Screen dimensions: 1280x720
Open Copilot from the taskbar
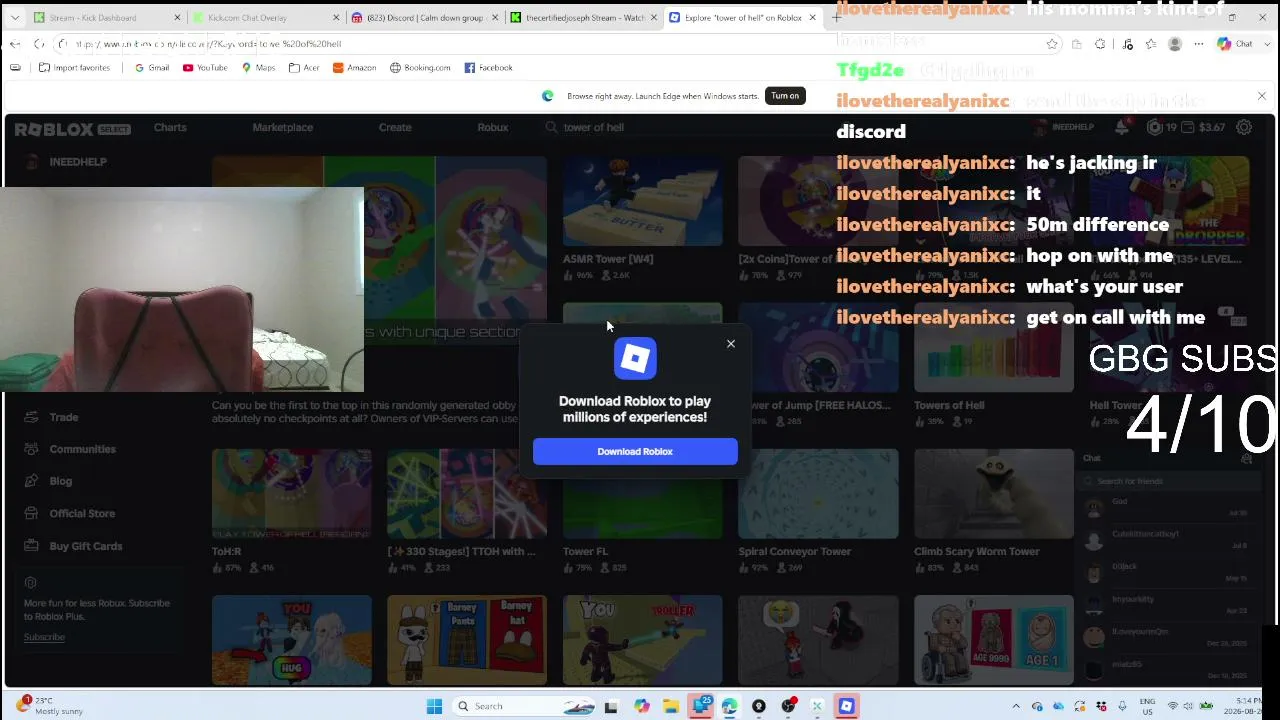(641, 706)
